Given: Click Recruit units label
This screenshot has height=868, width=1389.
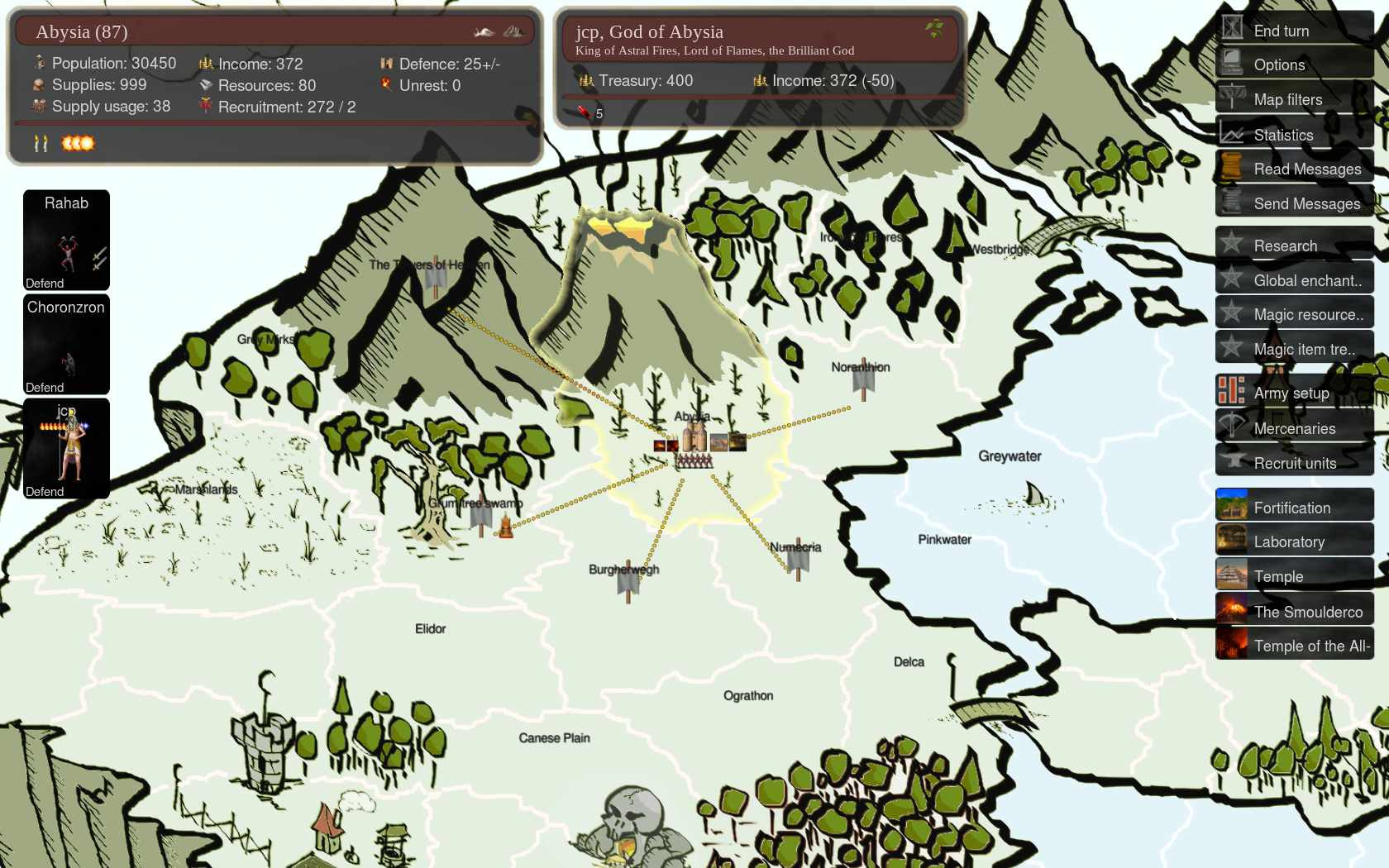Looking at the screenshot, I should (x=1295, y=463).
